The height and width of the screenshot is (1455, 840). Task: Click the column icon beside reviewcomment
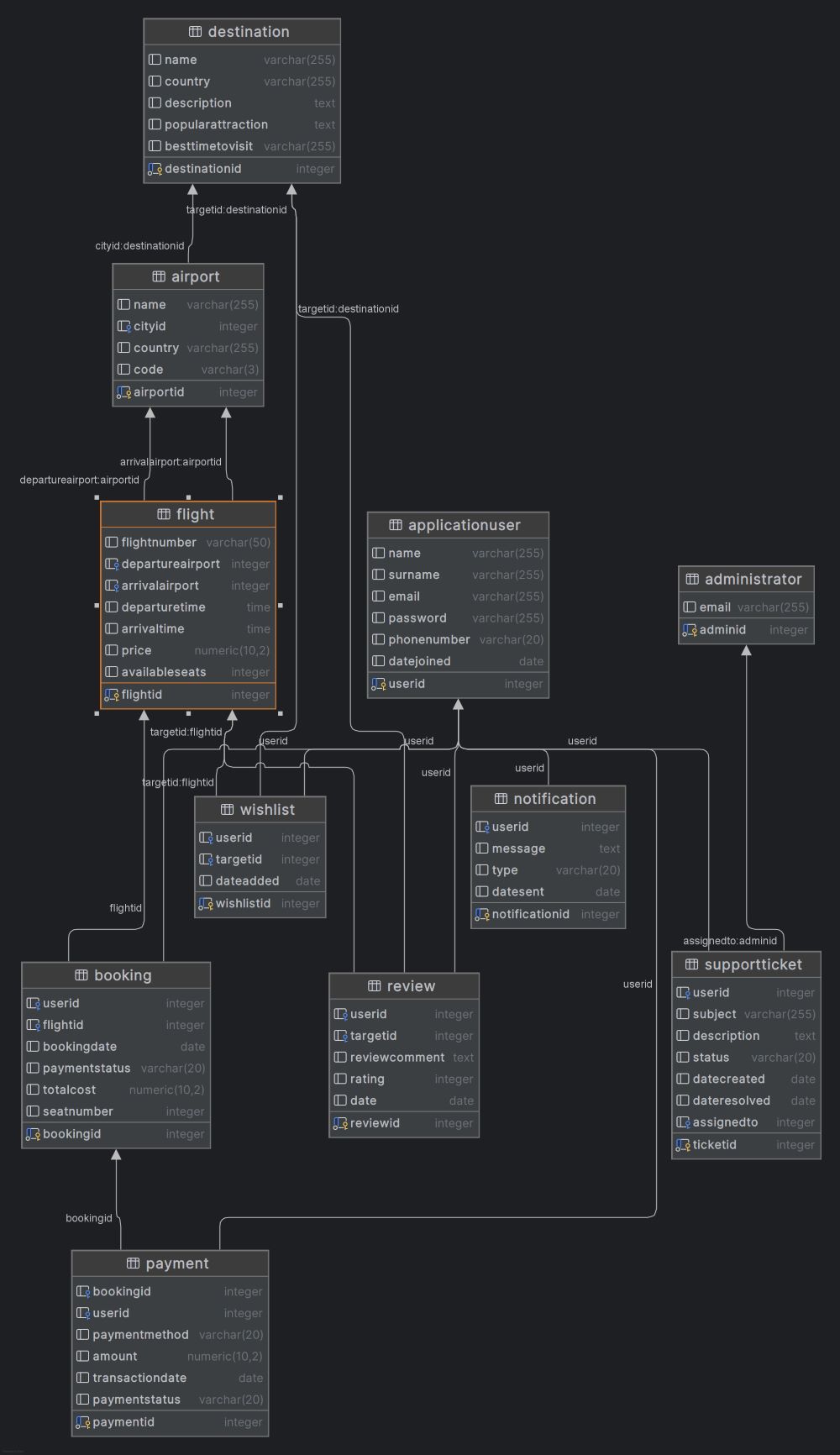[x=340, y=1058]
